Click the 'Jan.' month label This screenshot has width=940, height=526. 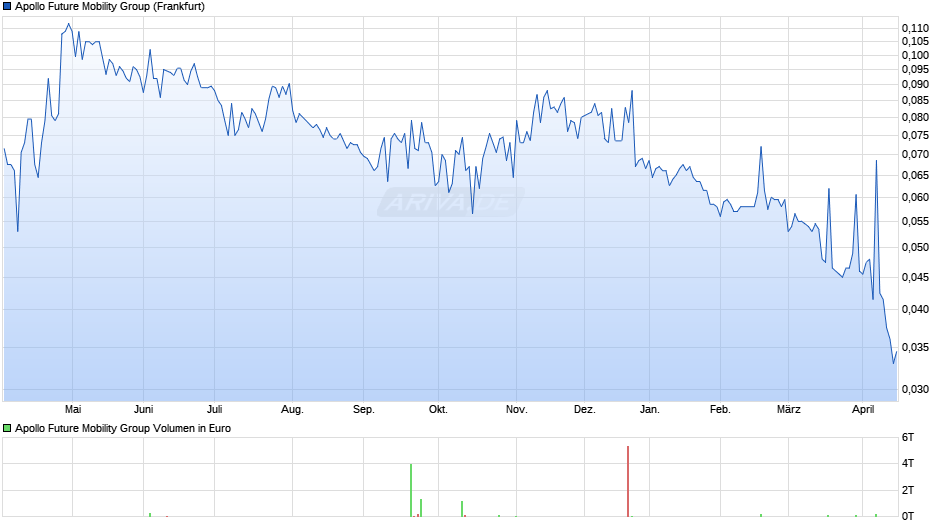(x=649, y=409)
